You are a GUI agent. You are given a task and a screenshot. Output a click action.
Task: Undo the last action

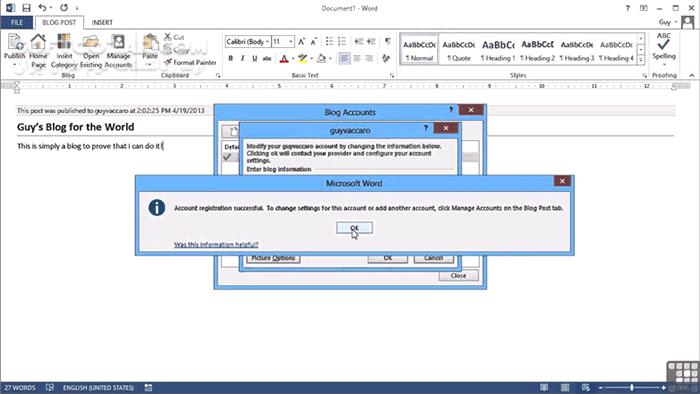click(x=42, y=8)
